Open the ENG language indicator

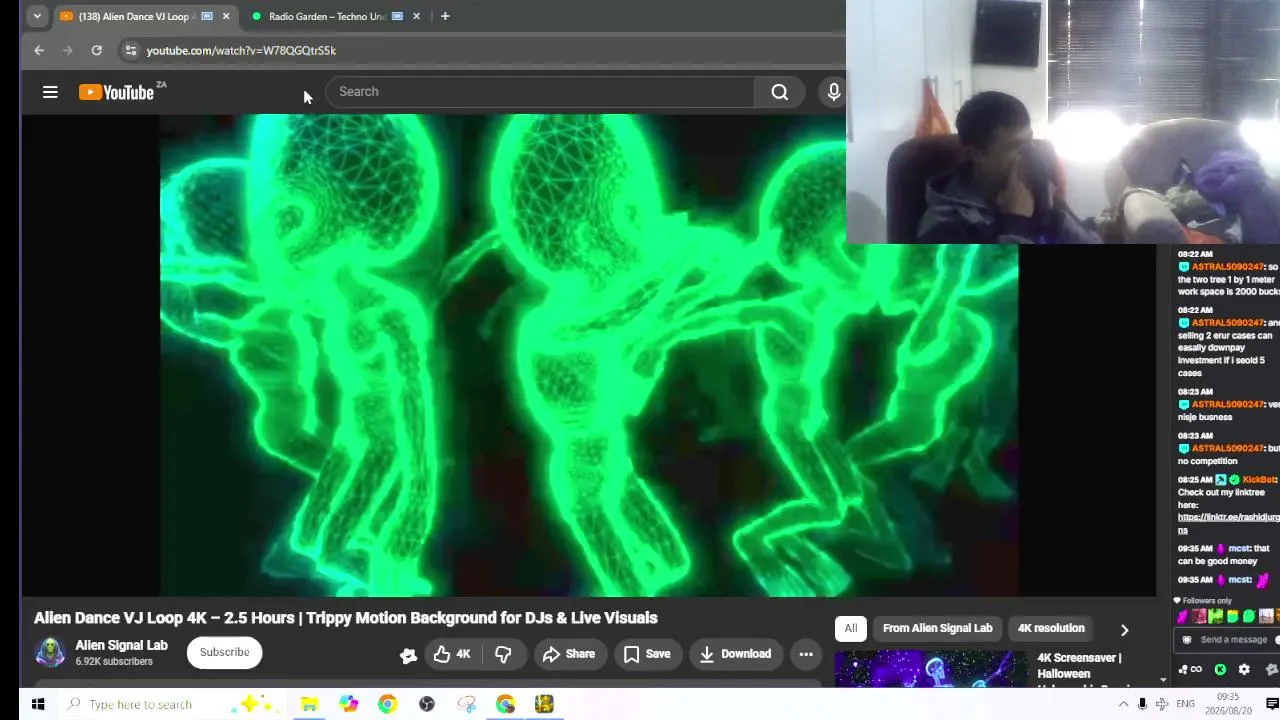(1185, 704)
